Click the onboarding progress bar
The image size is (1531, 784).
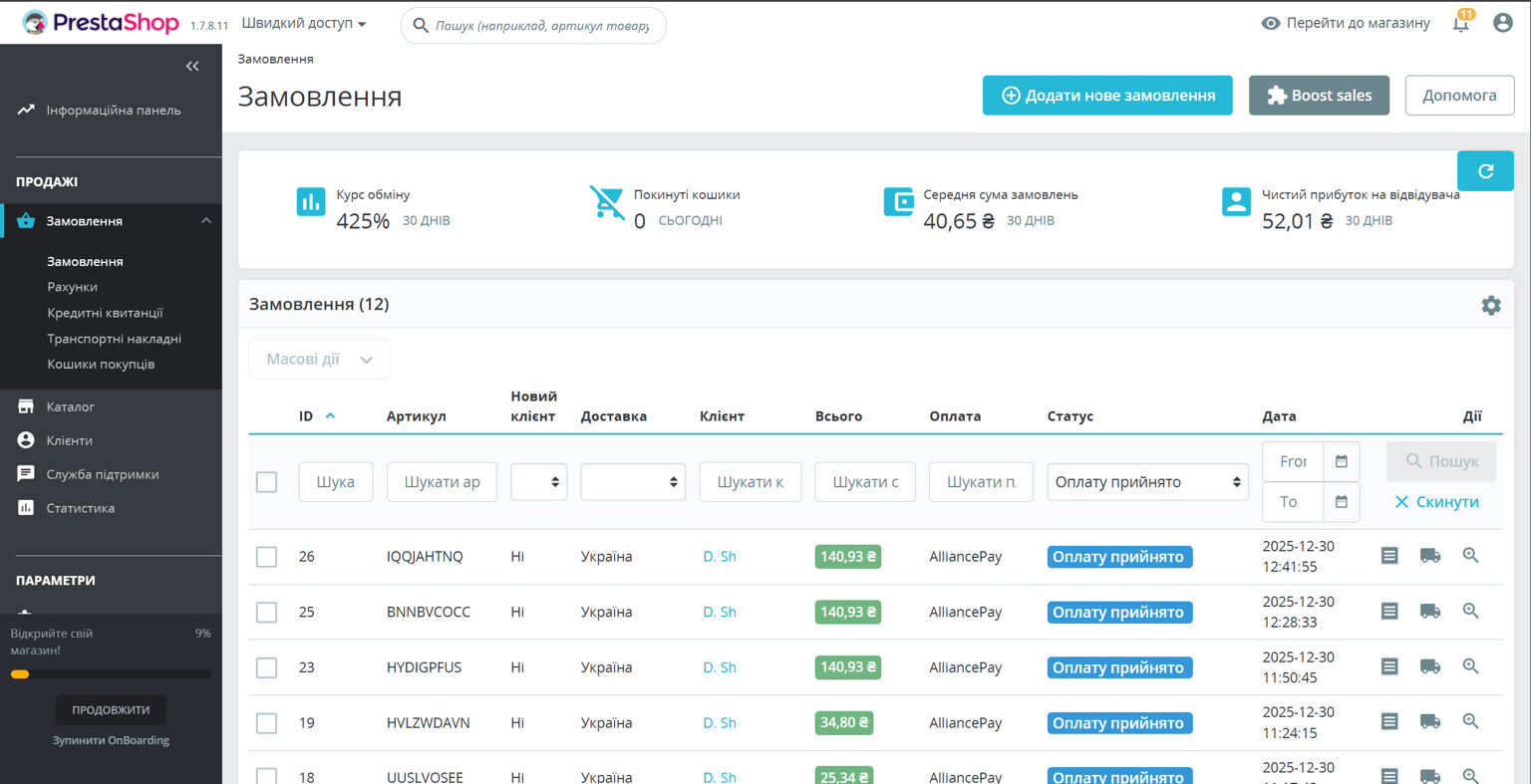pos(111,674)
